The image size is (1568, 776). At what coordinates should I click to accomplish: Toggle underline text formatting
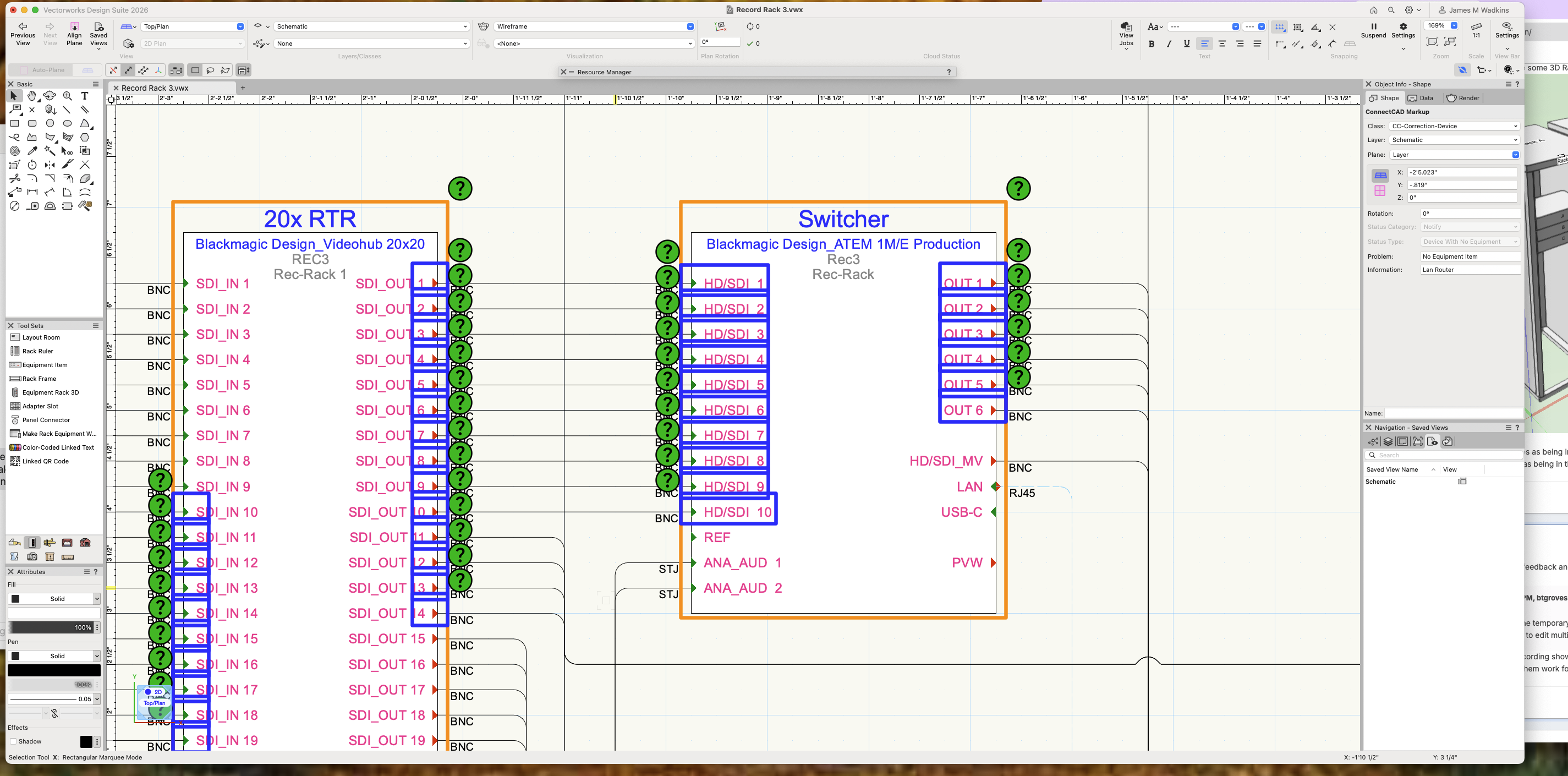pyautogui.click(x=1186, y=44)
